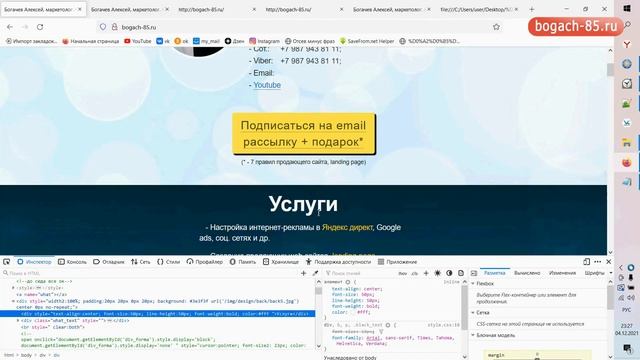The width and height of the screenshot is (640, 360).
Task: Open the tracking protection shield icon
Action: click(103, 27)
